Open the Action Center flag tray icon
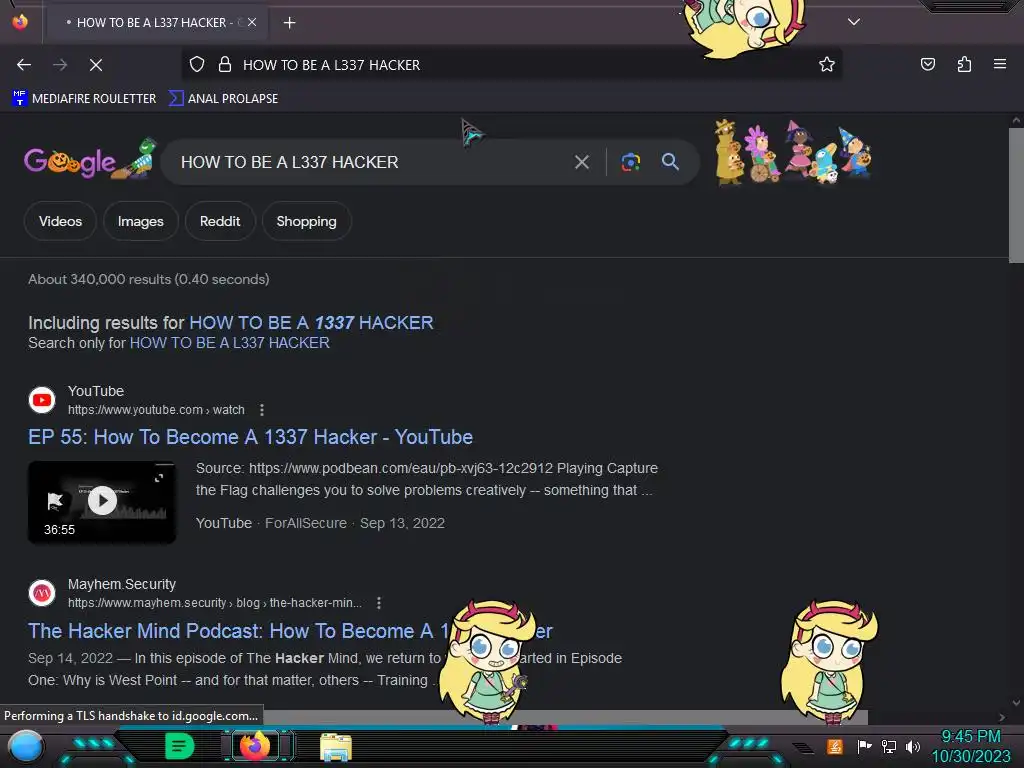 (864, 746)
